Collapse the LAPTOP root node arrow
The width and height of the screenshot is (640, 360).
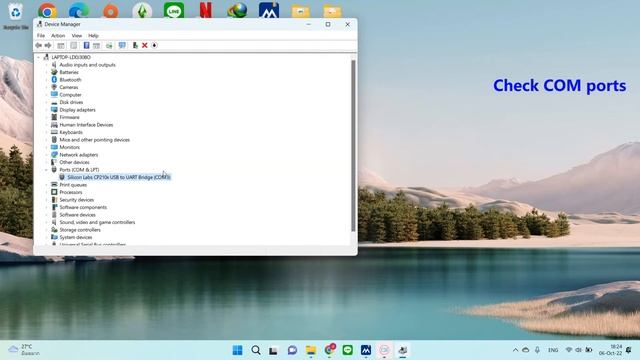pyautogui.click(x=39, y=57)
